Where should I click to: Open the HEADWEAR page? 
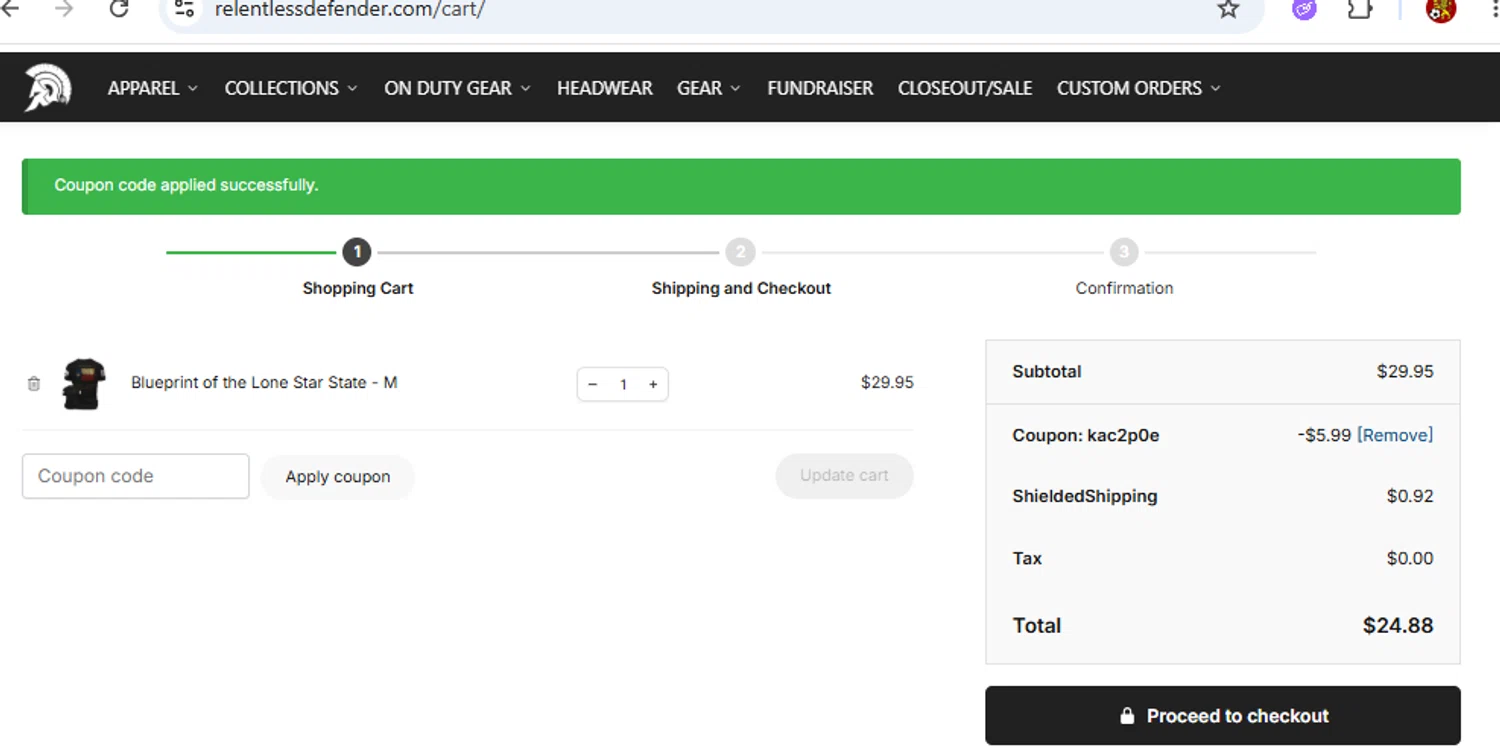[x=605, y=88]
